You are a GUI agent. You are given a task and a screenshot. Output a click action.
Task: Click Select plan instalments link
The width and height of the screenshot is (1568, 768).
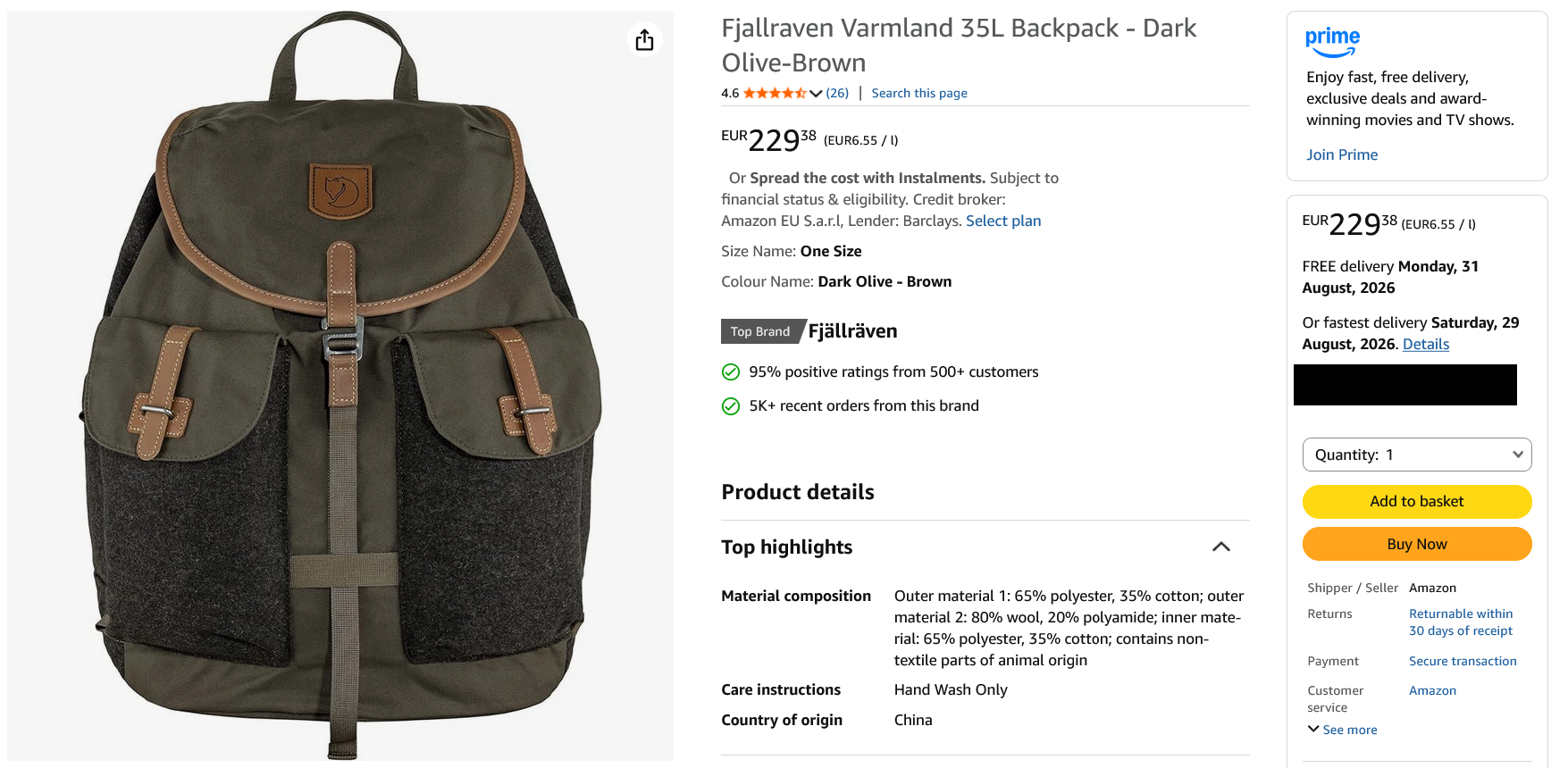coord(1003,221)
